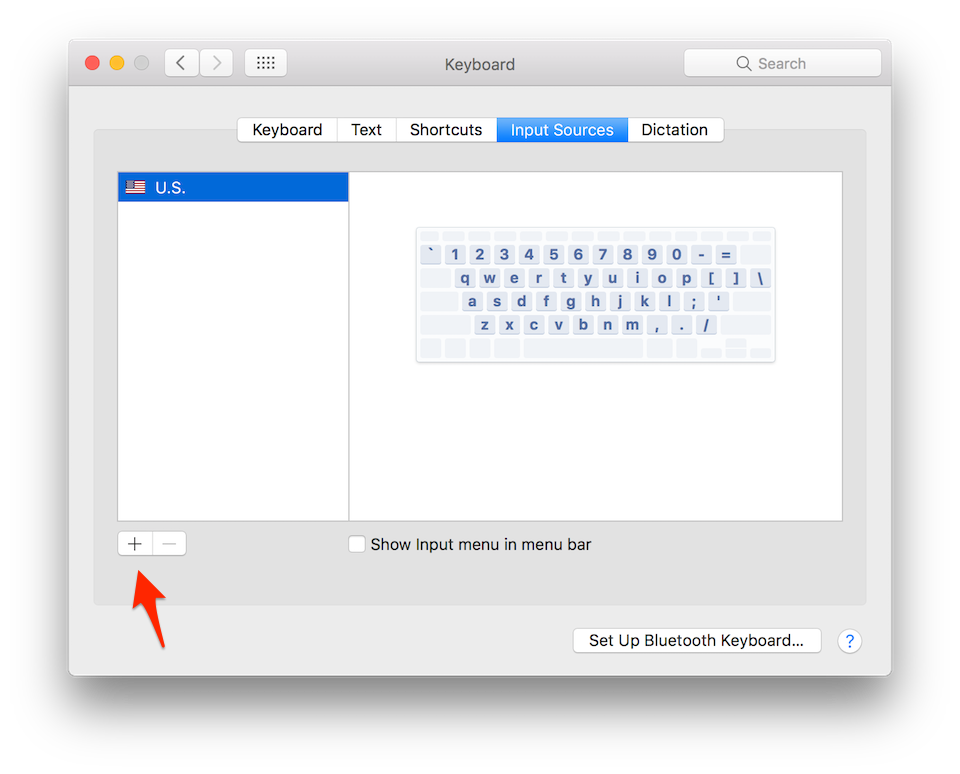Click the letter q on the keyboard preview

pos(464,277)
